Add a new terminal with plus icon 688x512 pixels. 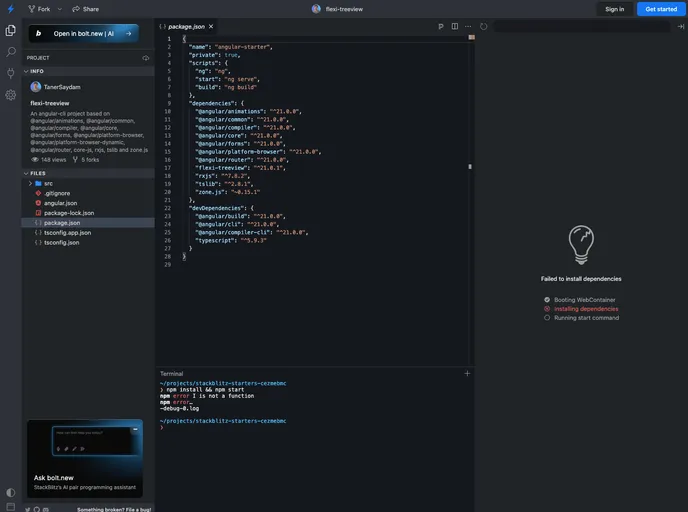coord(466,373)
